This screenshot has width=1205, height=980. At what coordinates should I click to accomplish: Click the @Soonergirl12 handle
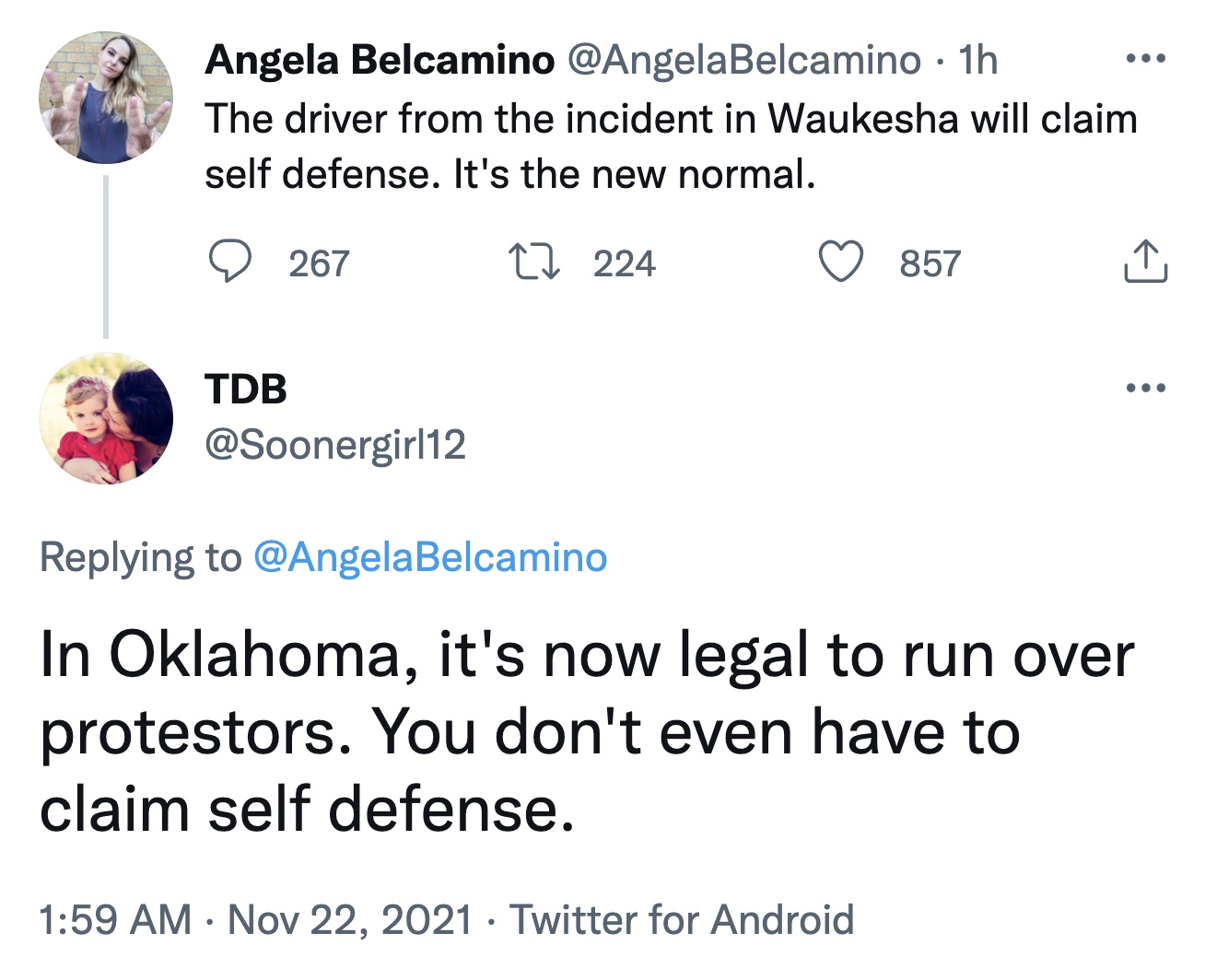coord(335,445)
